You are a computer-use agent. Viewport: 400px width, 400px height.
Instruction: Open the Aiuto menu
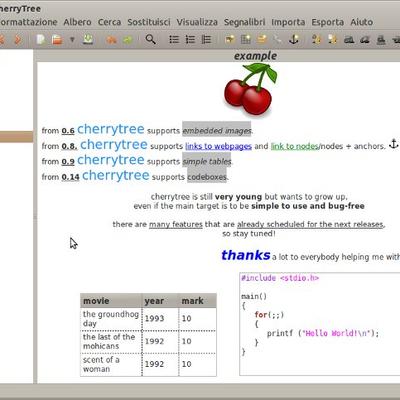click(361, 22)
